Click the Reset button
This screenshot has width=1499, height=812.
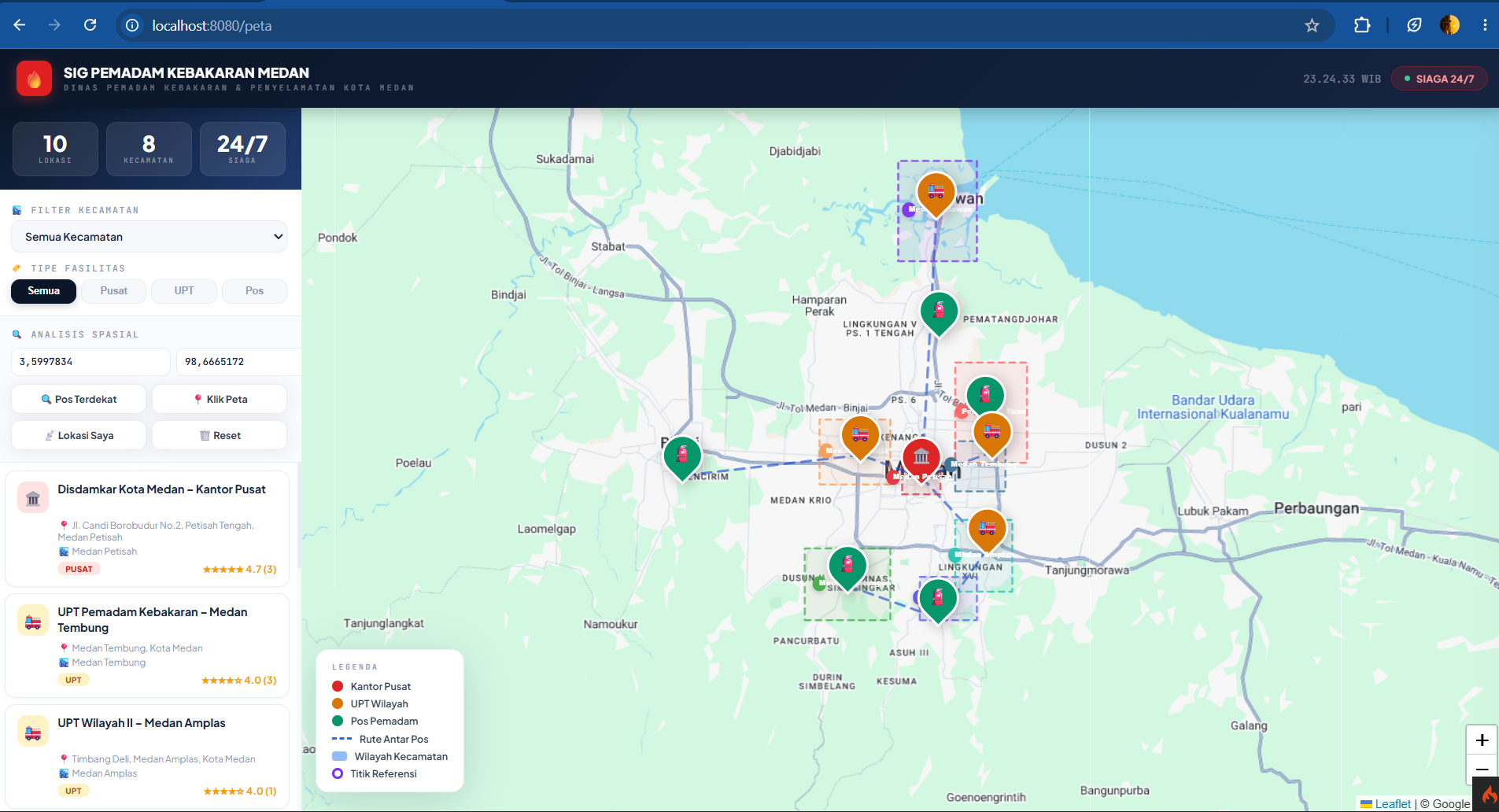[220, 435]
